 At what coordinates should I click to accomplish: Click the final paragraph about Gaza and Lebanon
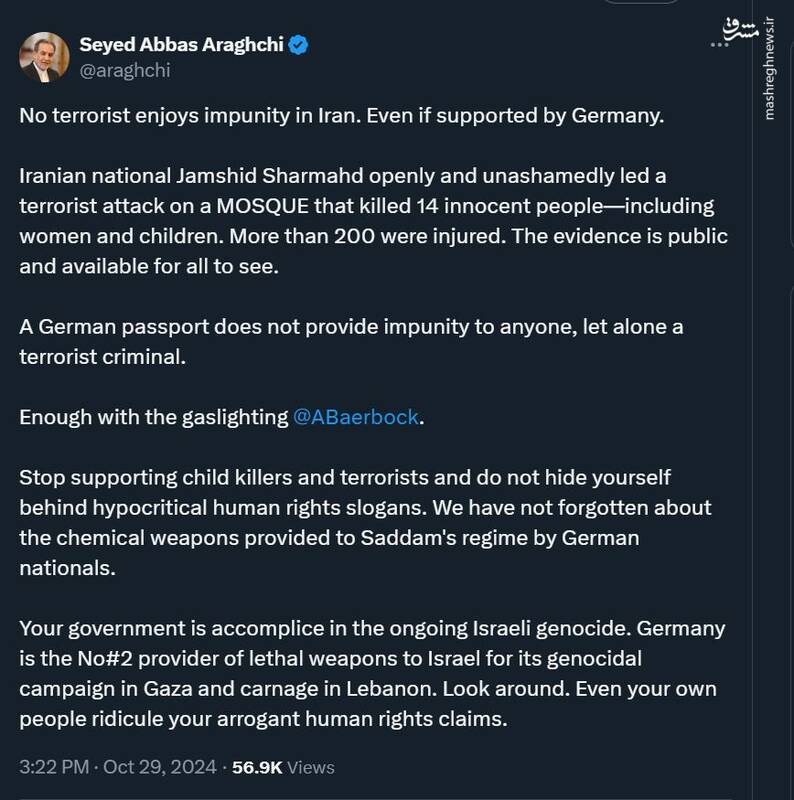(369, 675)
